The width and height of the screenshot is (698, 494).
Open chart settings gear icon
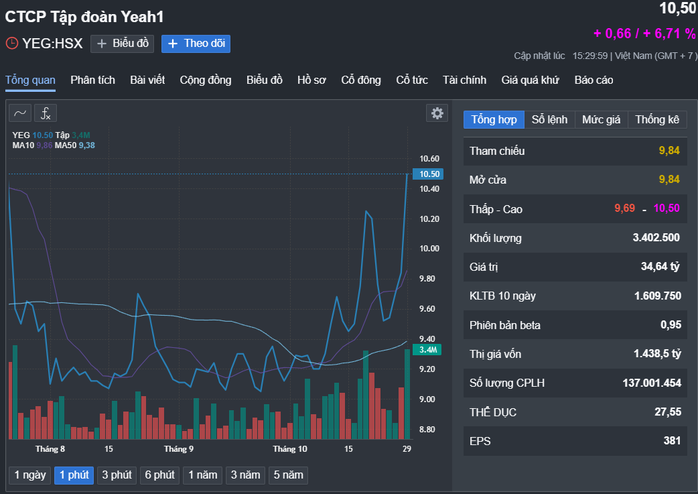click(437, 113)
